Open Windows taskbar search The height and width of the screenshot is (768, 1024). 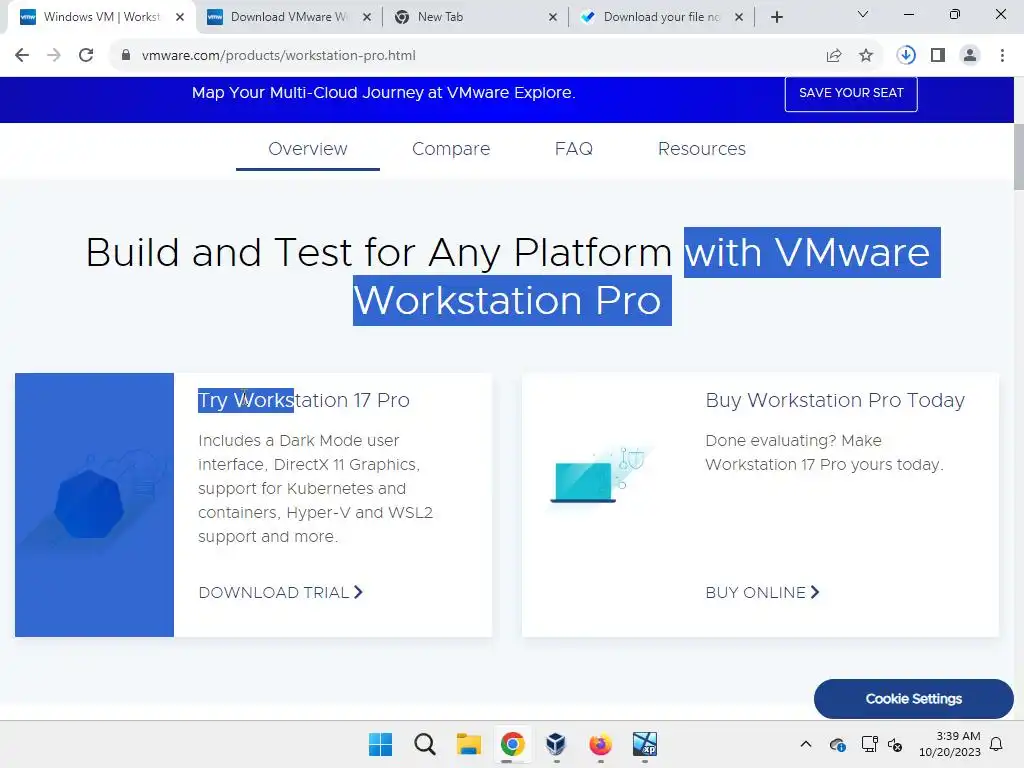[x=424, y=744]
